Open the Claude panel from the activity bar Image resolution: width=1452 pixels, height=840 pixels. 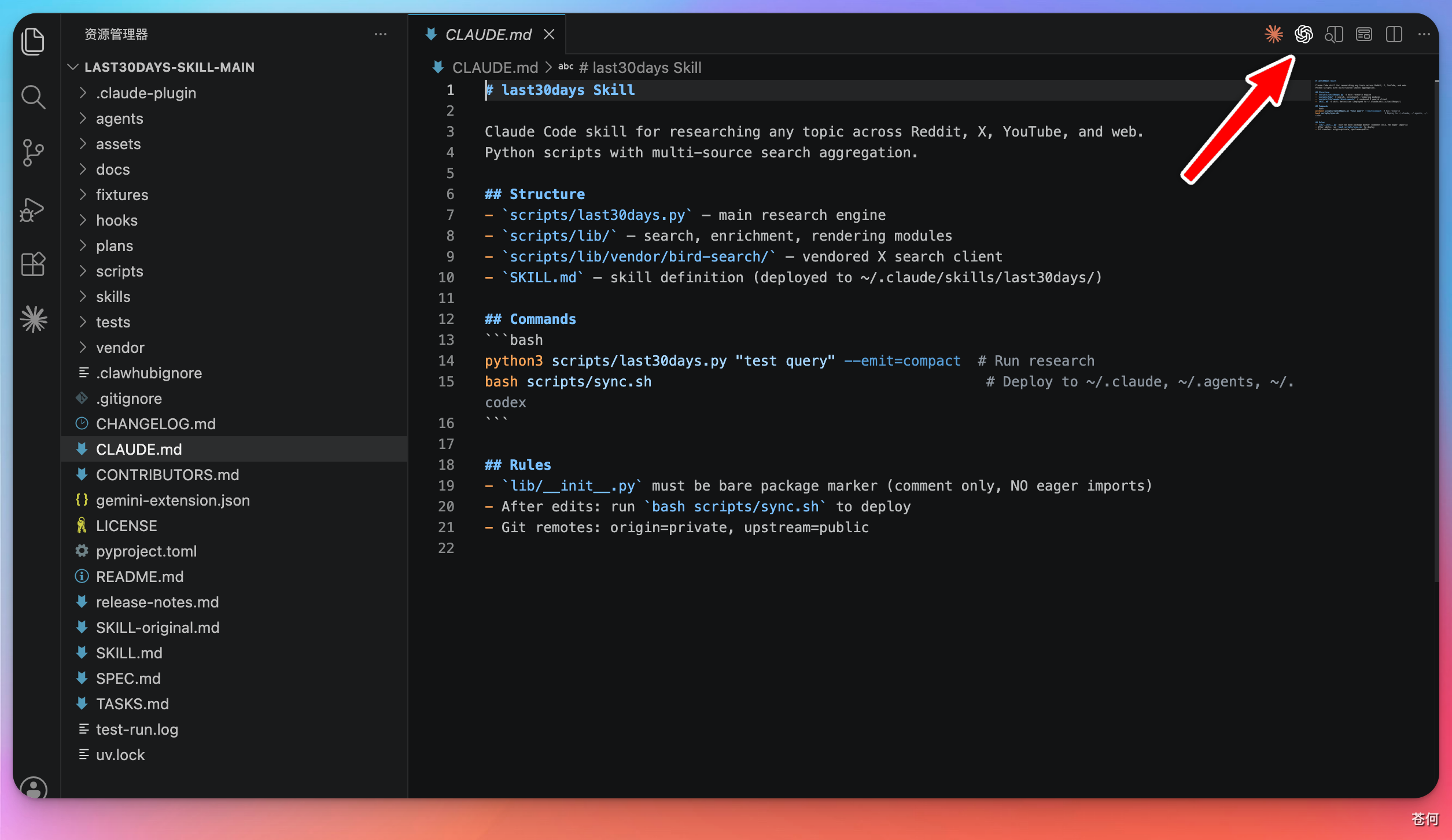33,319
